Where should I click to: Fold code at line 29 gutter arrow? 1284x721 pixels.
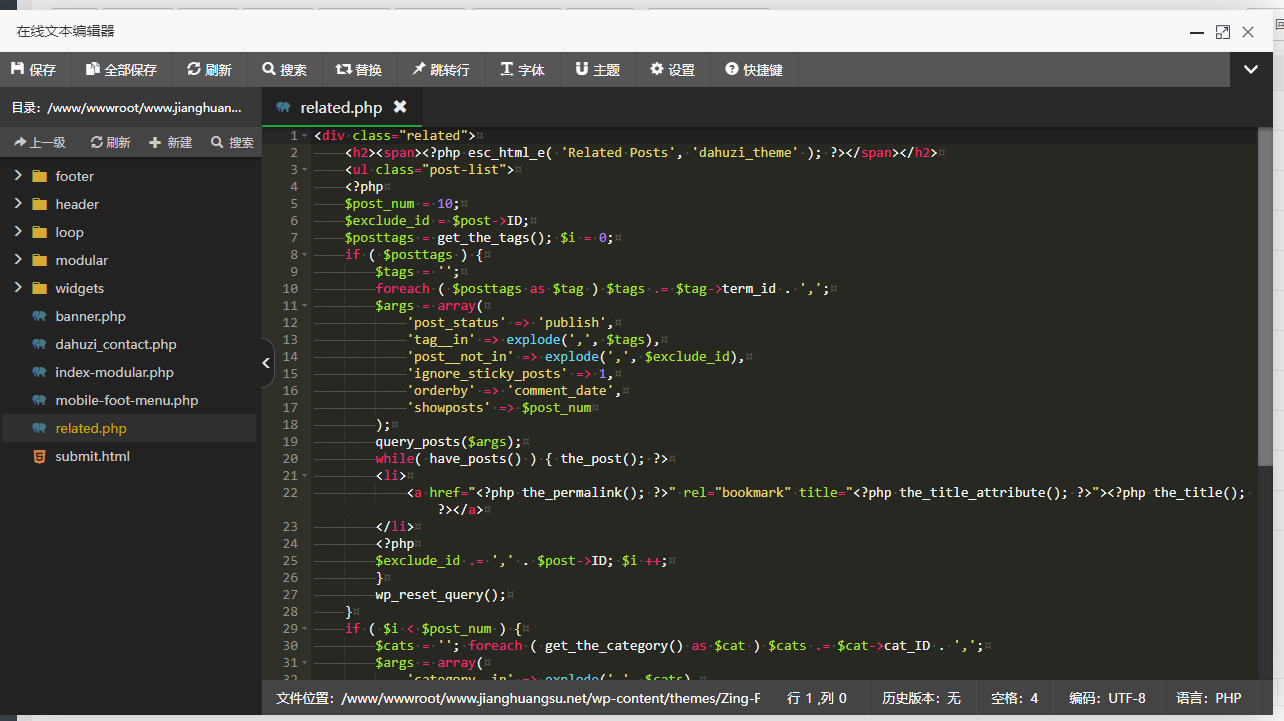pyautogui.click(x=304, y=629)
